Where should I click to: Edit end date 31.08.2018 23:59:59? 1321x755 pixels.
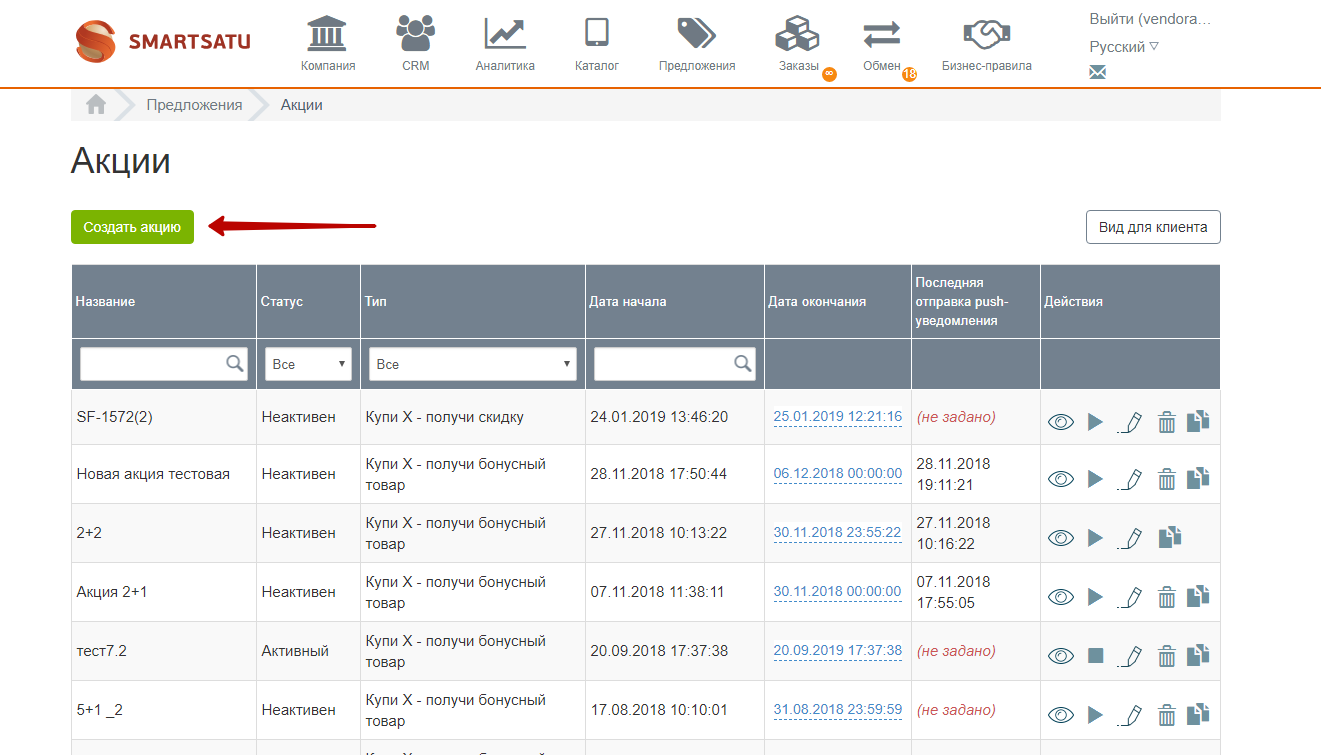pyautogui.click(x=838, y=710)
